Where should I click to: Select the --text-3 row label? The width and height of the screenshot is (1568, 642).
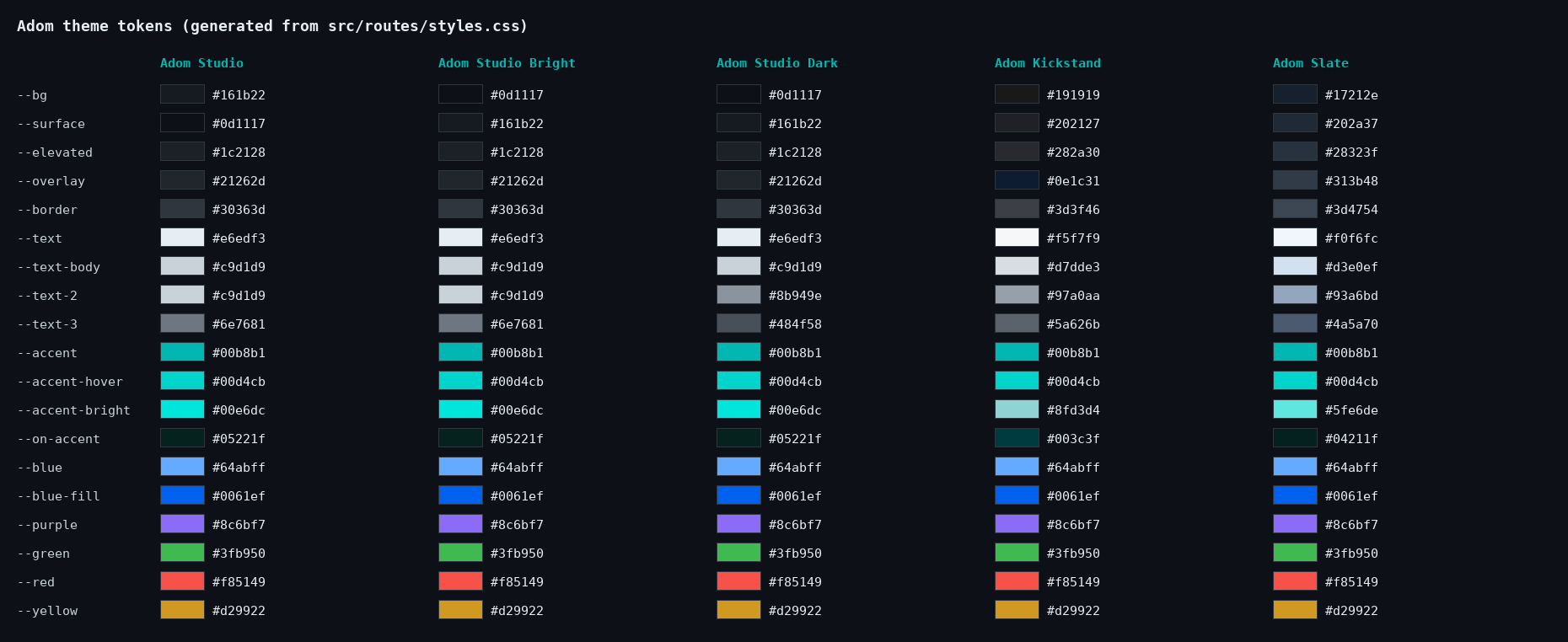tap(47, 324)
